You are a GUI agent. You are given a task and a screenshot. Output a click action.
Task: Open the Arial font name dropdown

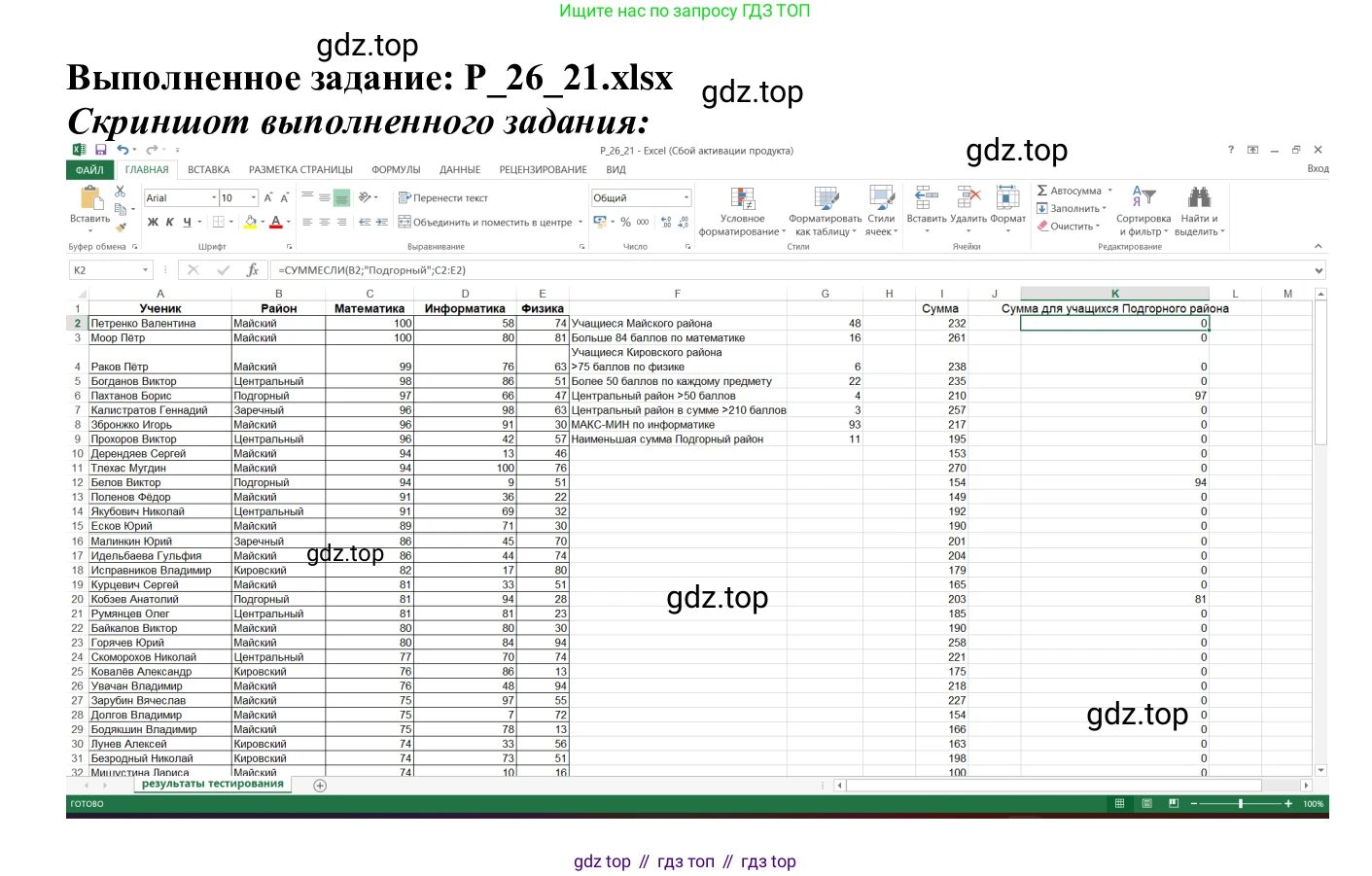[x=214, y=197]
